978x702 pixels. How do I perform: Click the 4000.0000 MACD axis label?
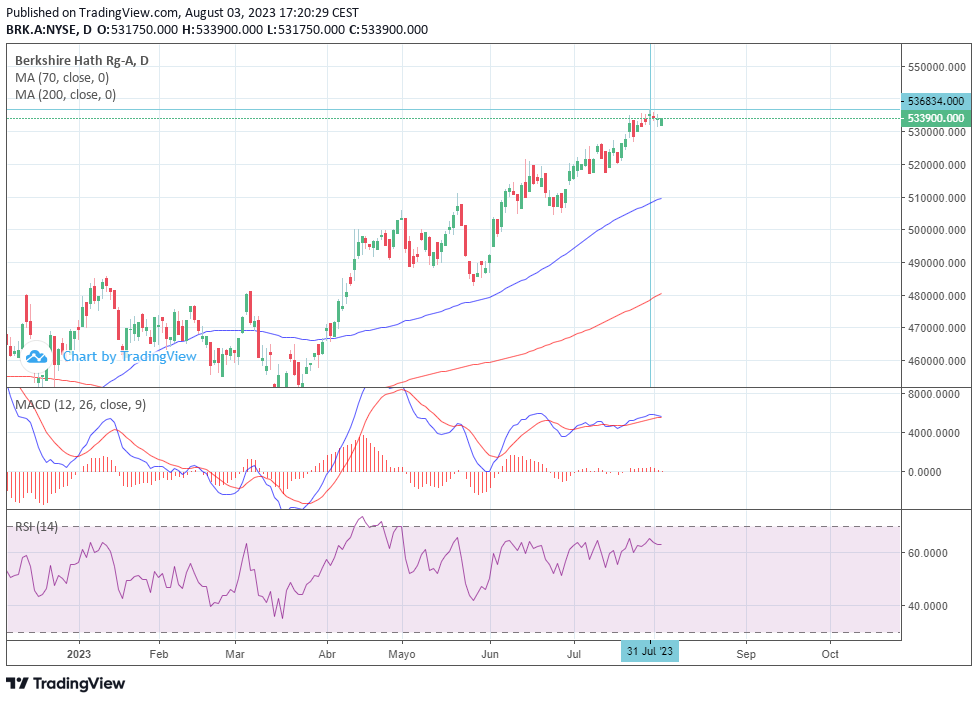pos(934,433)
